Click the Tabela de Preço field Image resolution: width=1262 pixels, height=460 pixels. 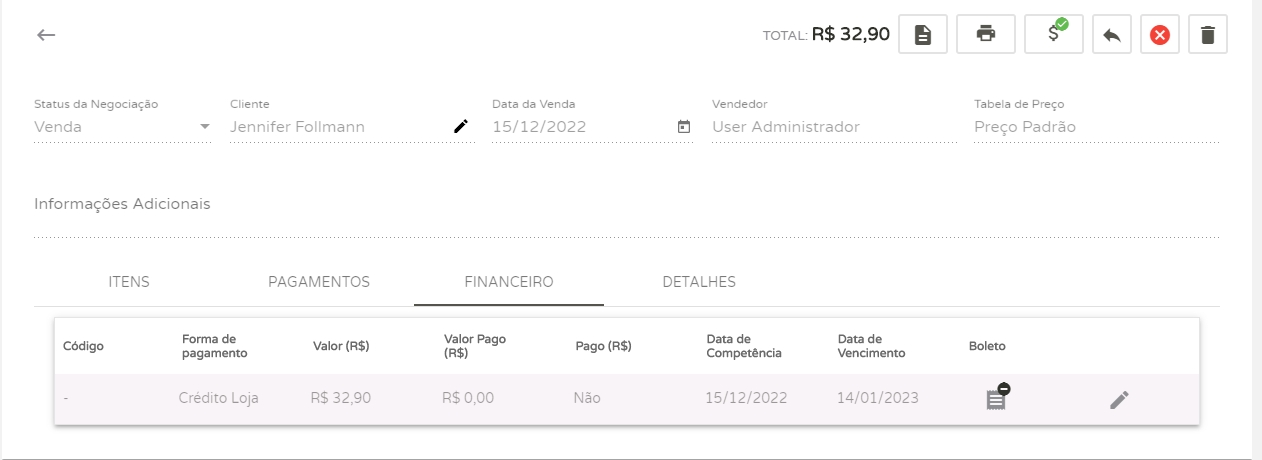pyautogui.click(x=1096, y=127)
